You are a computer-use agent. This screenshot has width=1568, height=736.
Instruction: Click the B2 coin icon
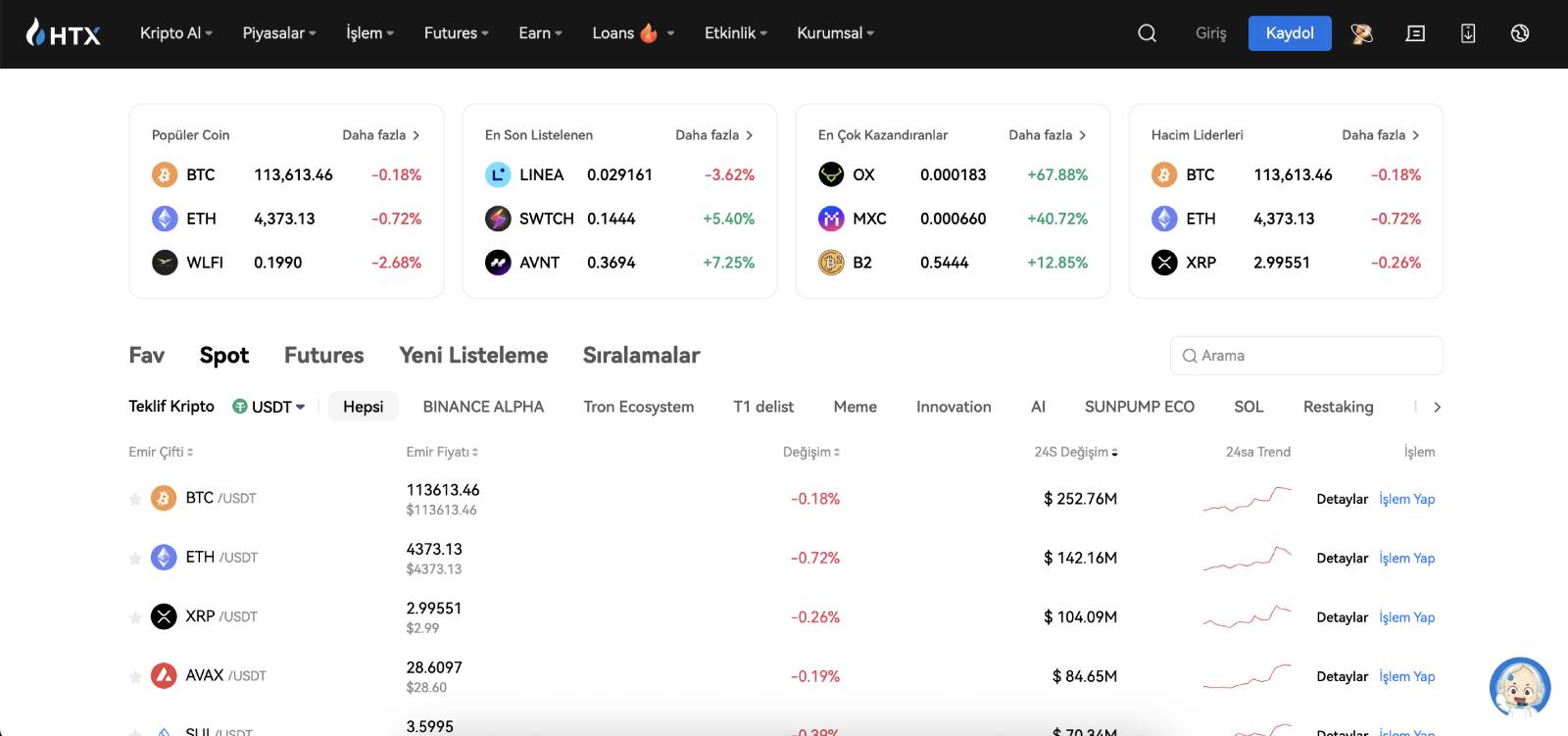831,263
